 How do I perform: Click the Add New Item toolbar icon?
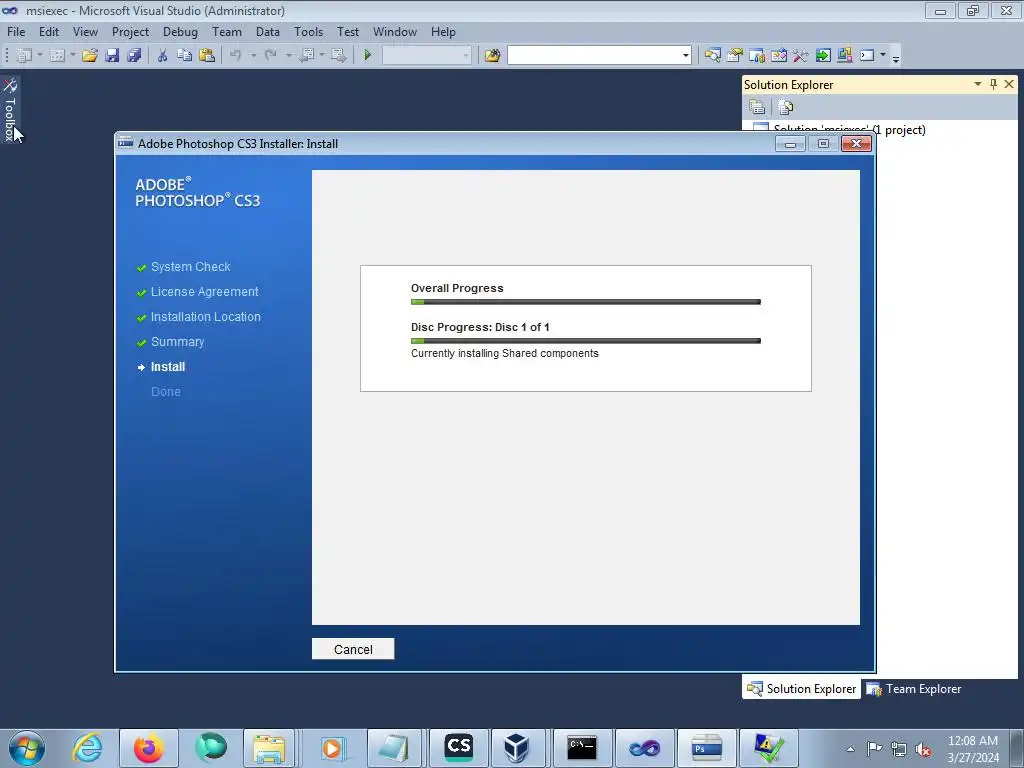point(57,56)
